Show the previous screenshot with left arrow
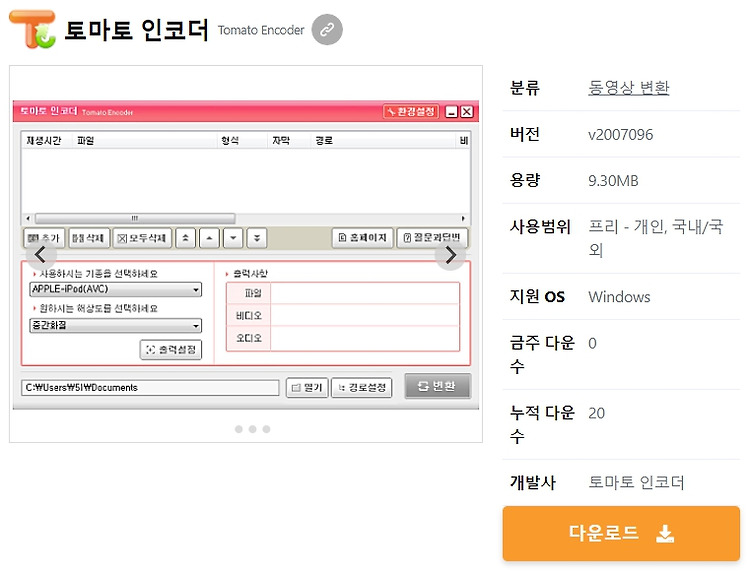The width and height of the screenshot is (750, 573). coord(41,255)
